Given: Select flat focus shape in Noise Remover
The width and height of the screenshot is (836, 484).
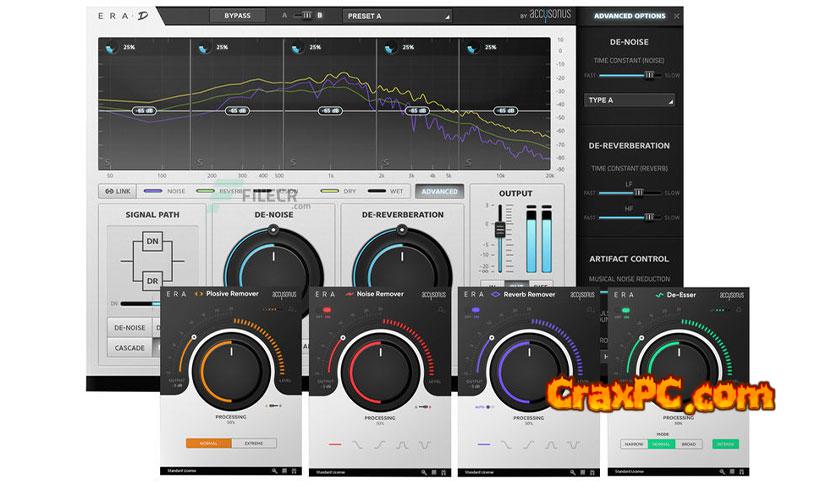Looking at the screenshot, I should click(x=335, y=444).
